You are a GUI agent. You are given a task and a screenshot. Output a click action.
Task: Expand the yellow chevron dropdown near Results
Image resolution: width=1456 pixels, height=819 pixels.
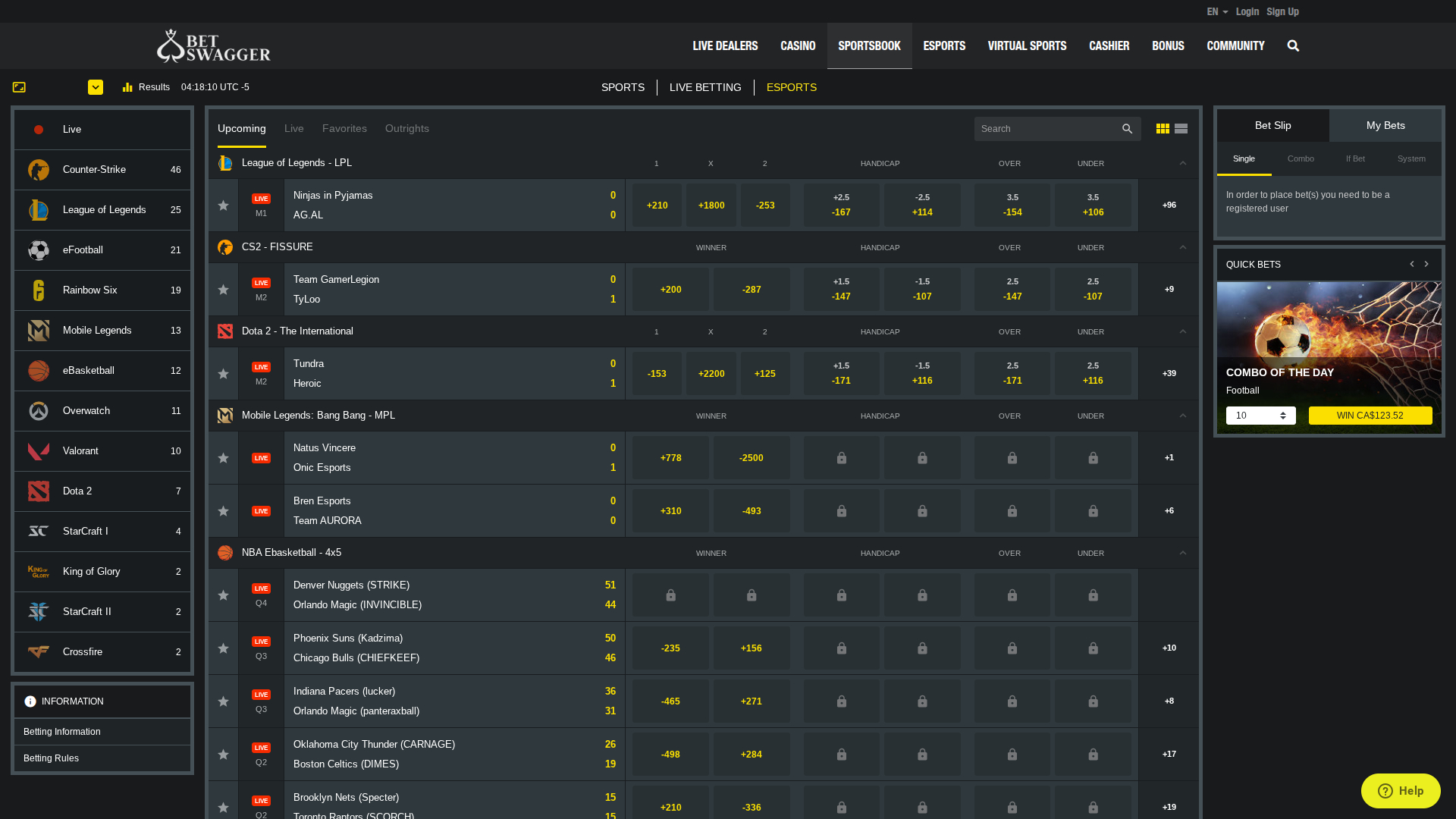click(x=96, y=86)
